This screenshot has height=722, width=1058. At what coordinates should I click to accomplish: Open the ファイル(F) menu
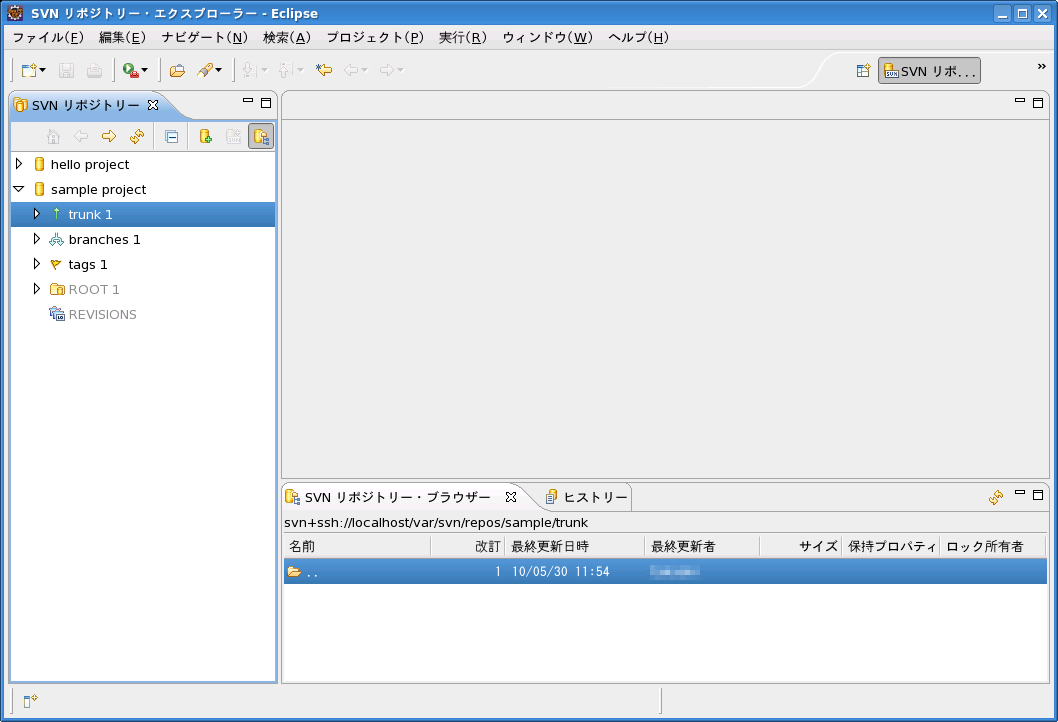tap(48, 38)
